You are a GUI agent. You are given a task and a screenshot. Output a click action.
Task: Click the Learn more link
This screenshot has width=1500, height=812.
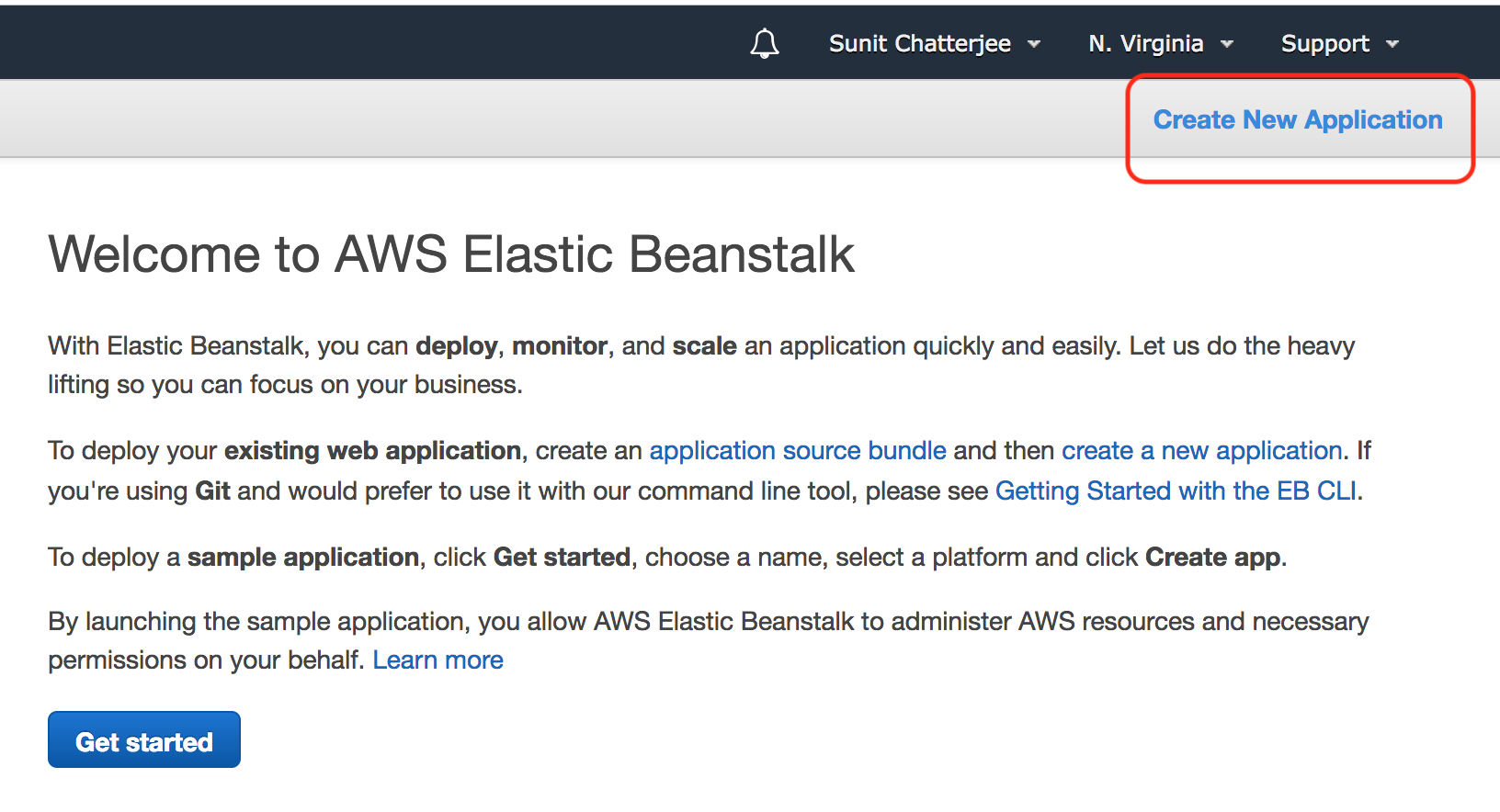(437, 660)
